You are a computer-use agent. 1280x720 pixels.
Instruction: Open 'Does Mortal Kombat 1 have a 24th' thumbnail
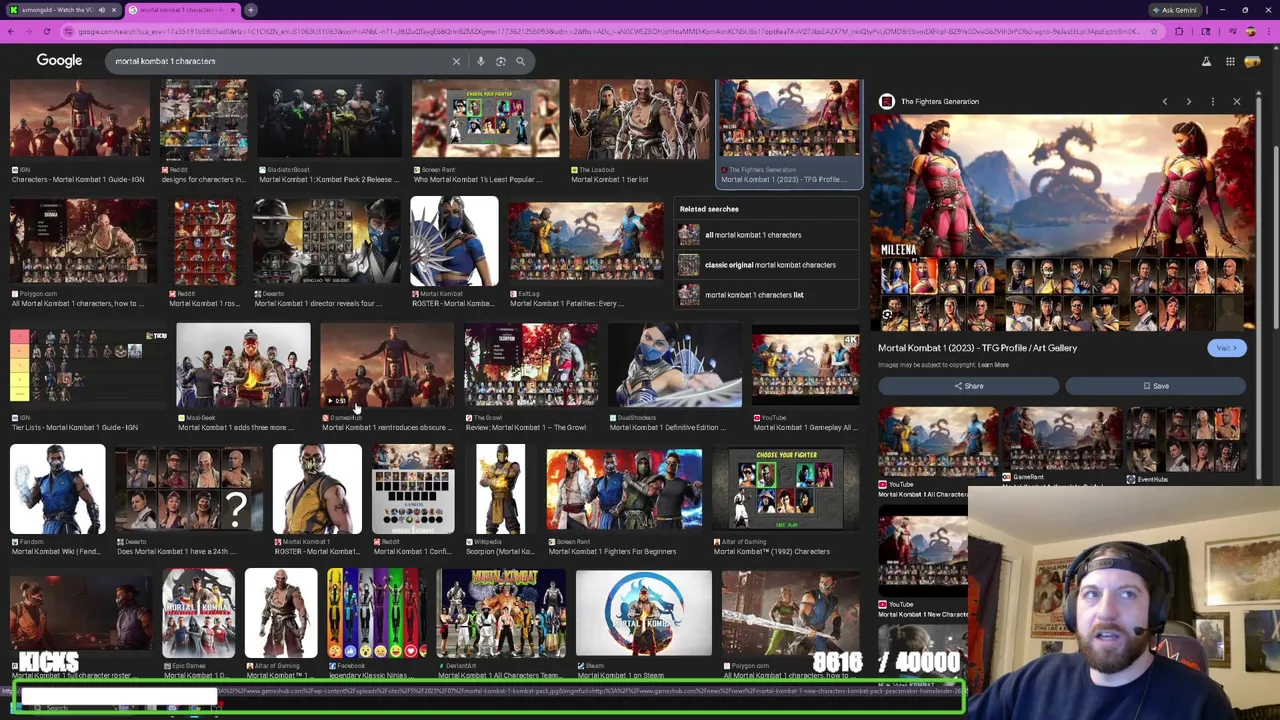coord(189,490)
